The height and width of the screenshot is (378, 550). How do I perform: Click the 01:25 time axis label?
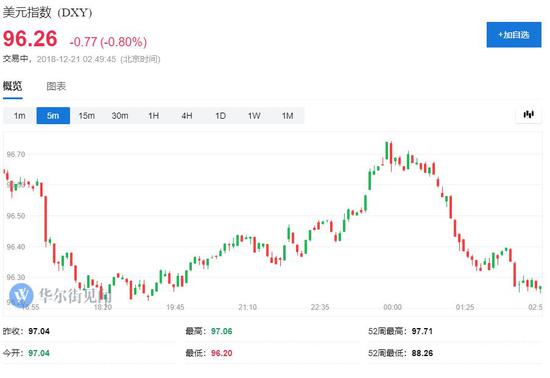coord(465,307)
